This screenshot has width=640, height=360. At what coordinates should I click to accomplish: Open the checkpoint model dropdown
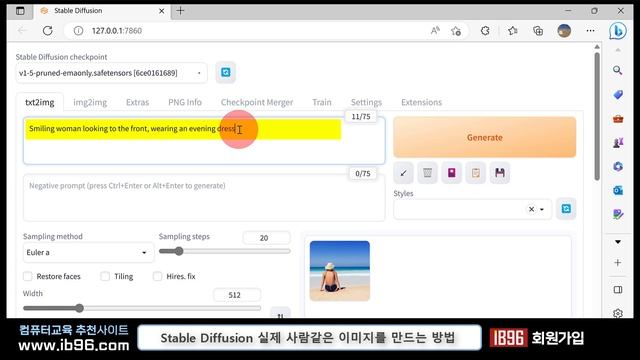coord(111,73)
